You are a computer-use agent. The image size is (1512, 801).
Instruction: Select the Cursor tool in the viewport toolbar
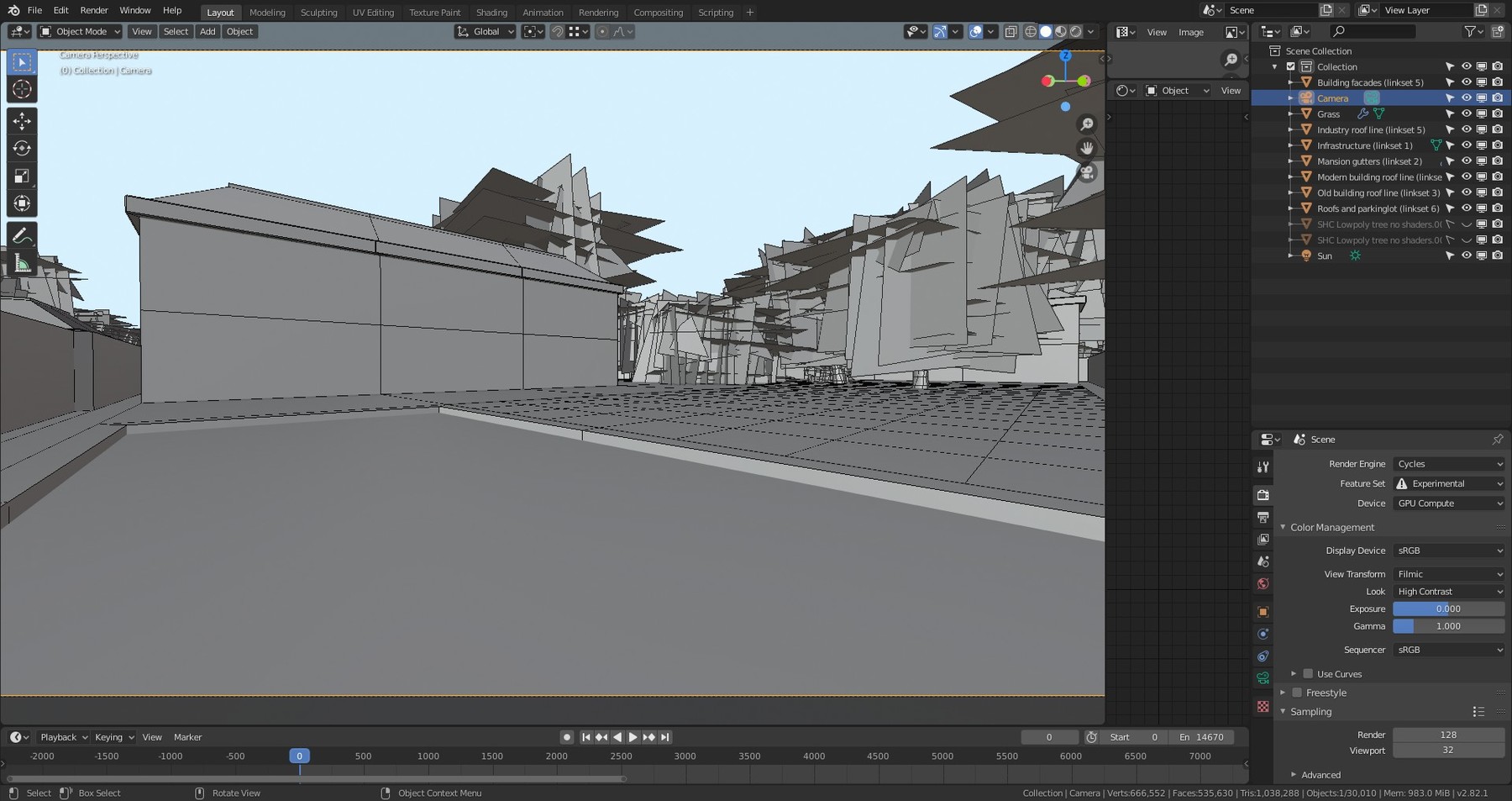coord(22,89)
